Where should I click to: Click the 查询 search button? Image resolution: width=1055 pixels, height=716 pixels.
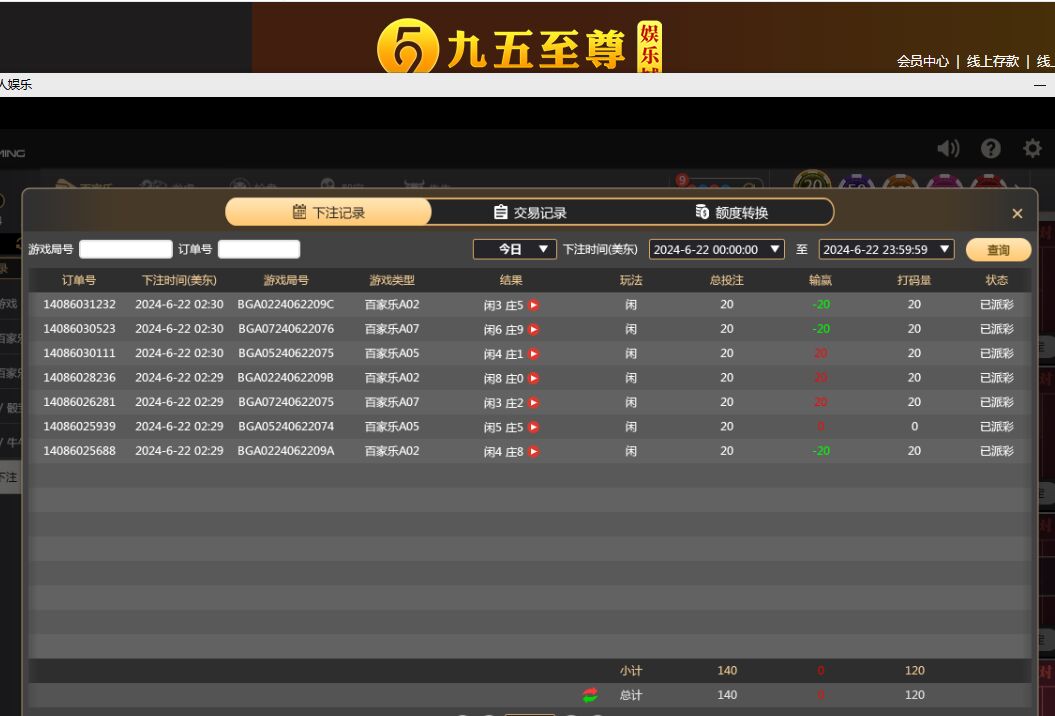[x=998, y=250]
